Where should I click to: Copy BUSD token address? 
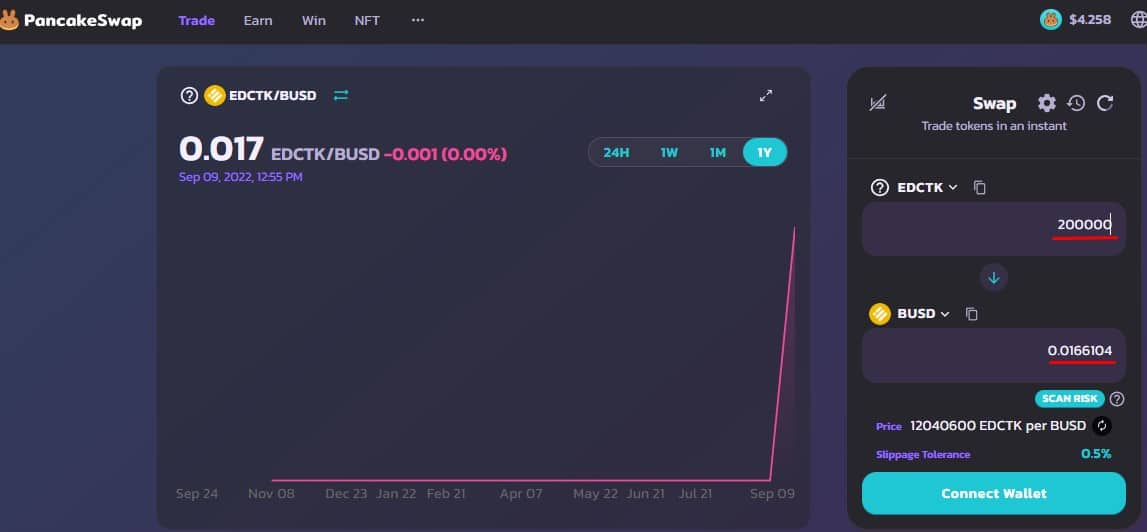971,314
